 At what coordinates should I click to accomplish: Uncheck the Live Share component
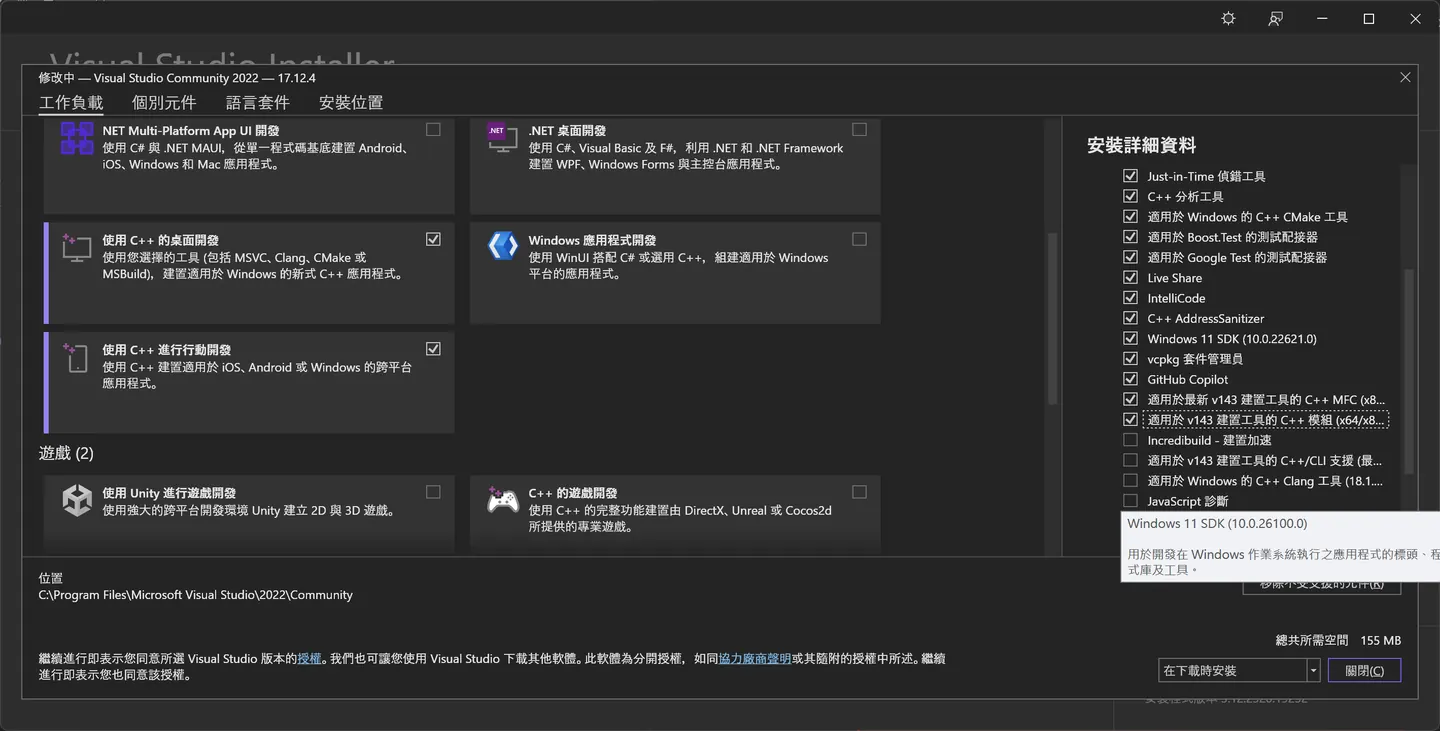pyautogui.click(x=1130, y=277)
